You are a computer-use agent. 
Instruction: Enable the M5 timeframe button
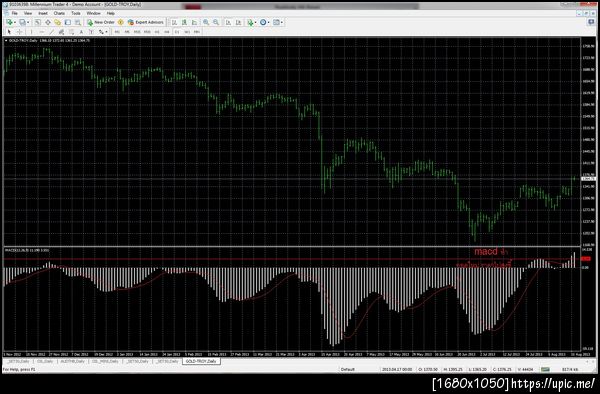[x=127, y=32]
